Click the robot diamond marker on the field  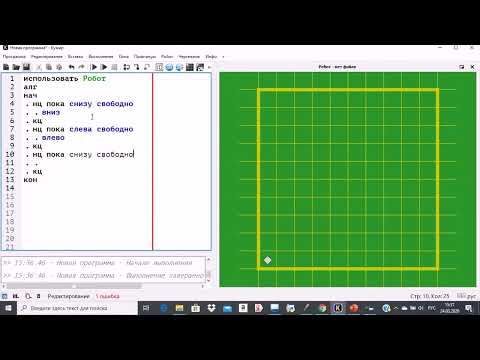coord(267,260)
